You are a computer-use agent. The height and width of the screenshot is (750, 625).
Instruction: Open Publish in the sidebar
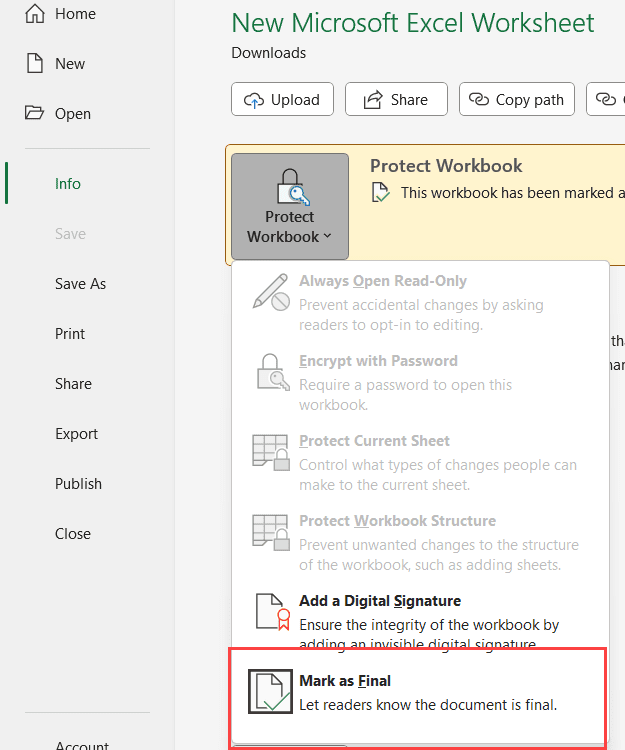point(78,484)
